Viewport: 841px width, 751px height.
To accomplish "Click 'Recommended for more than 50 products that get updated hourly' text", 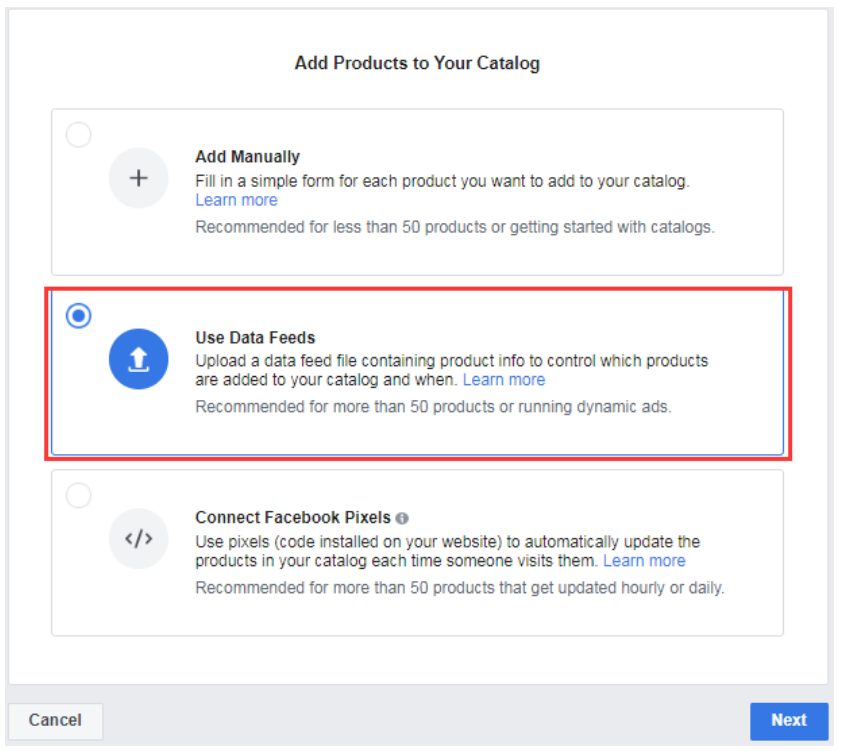I will tap(460, 588).
